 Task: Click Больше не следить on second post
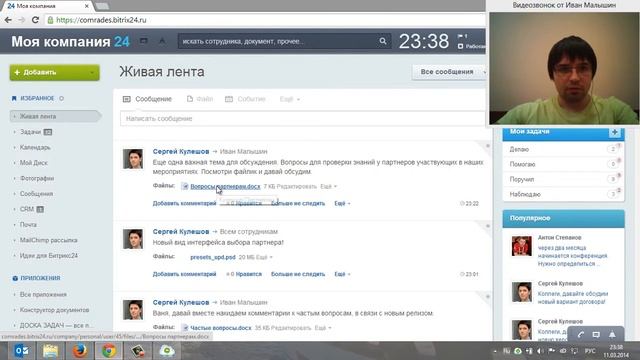click(x=298, y=274)
